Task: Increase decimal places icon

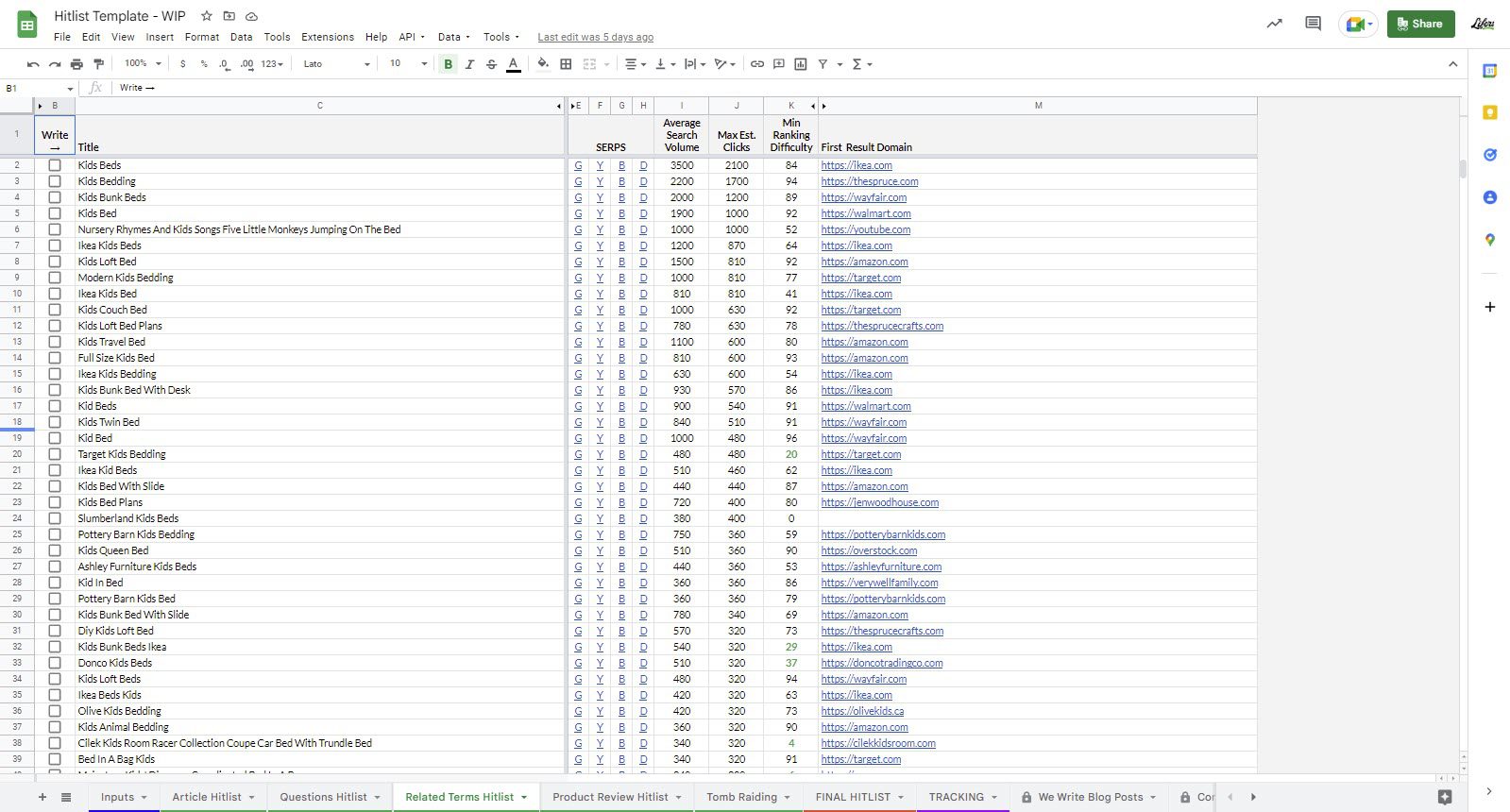Action: 246,64
